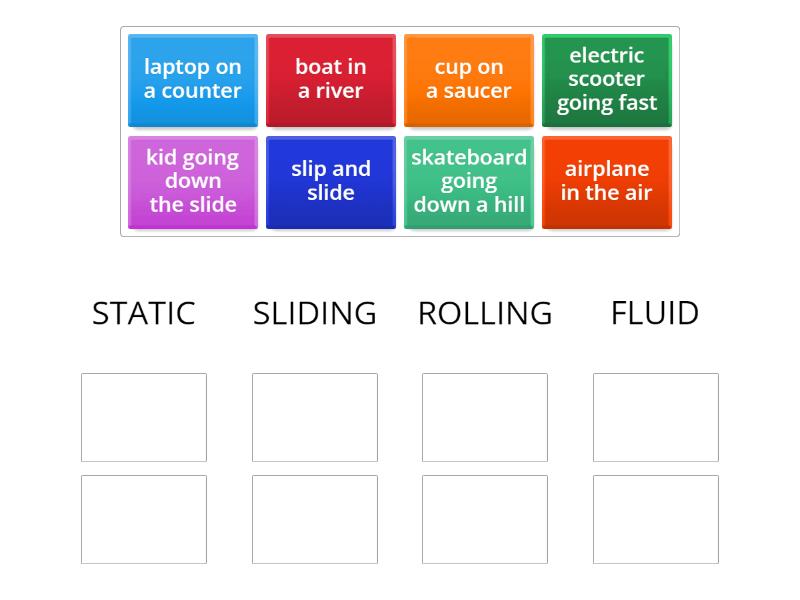Viewport: 800px width, 600px height.
Task: Click the top drop zone under FLUID
Action: point(655,417)
